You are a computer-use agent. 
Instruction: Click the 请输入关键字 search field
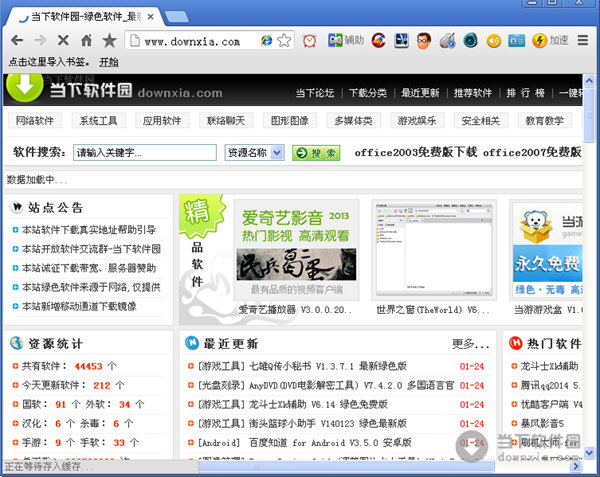tap(145, 153)
